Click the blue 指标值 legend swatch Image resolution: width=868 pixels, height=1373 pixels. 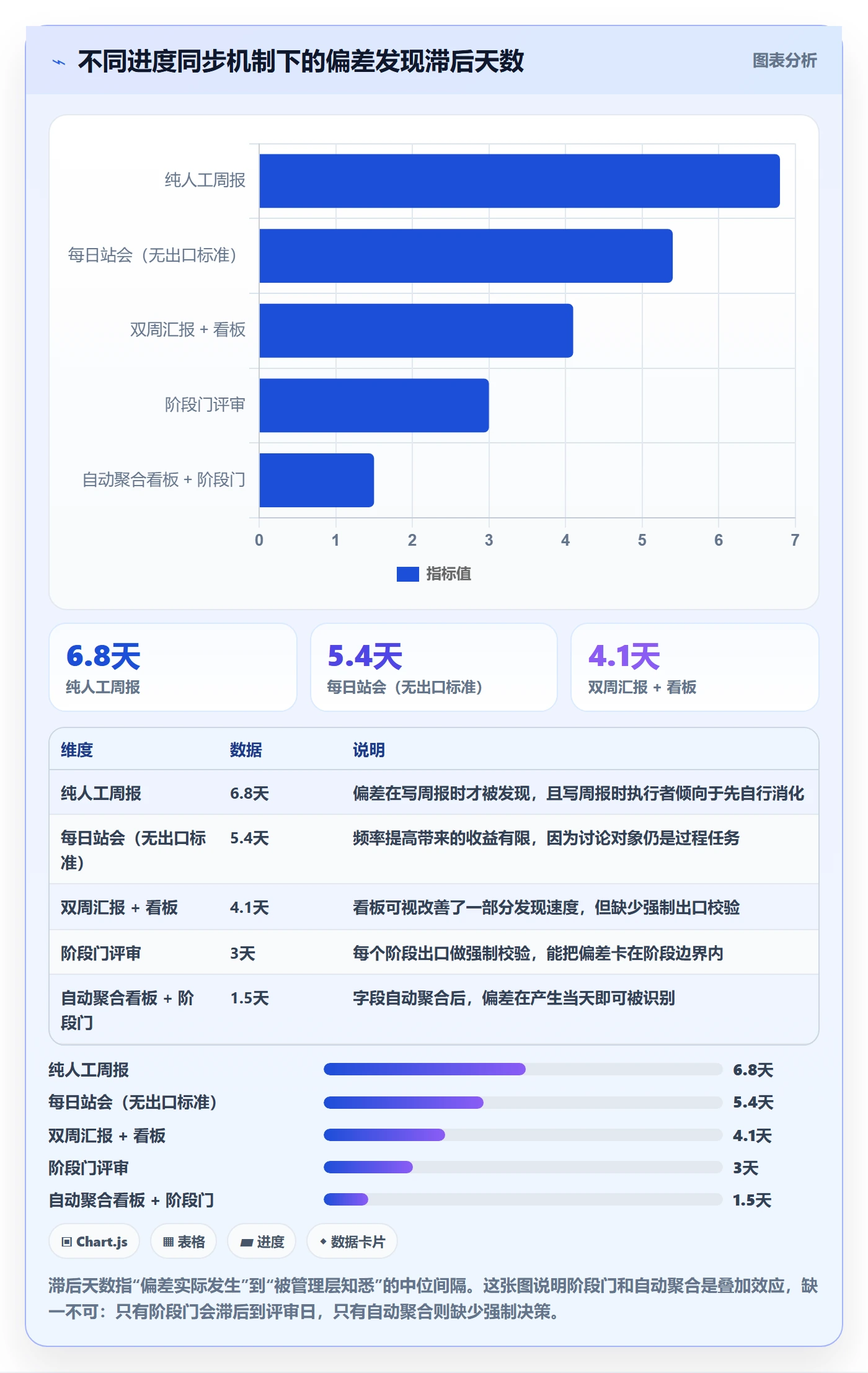408,574
